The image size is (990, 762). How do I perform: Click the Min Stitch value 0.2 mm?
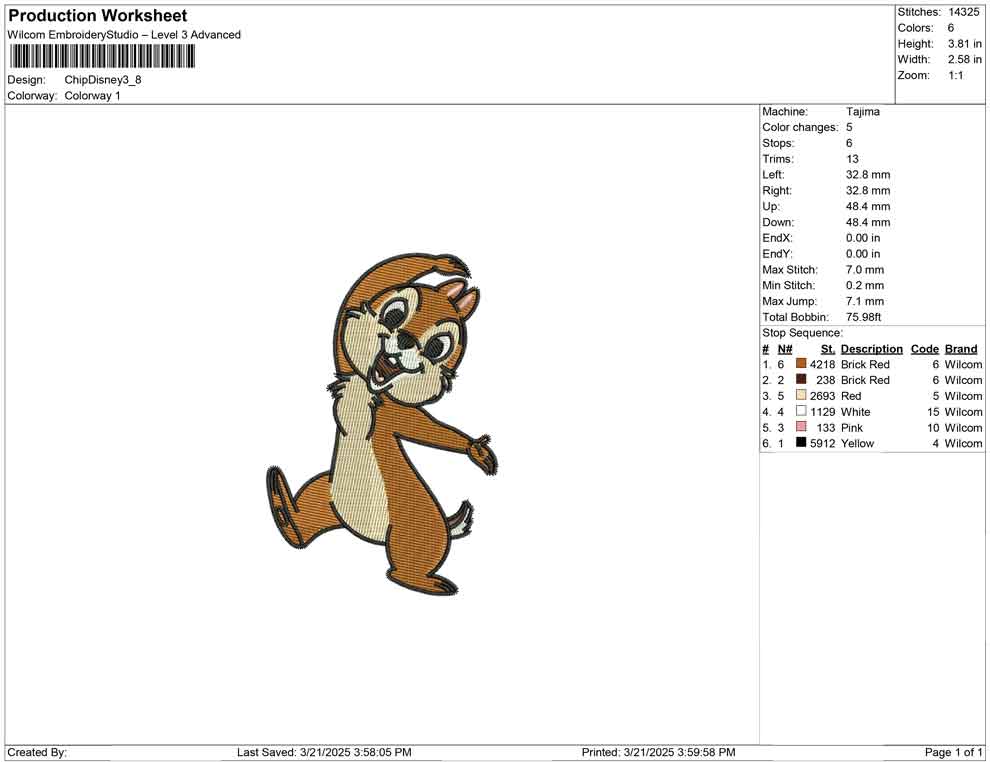click(x=865, y=285)
